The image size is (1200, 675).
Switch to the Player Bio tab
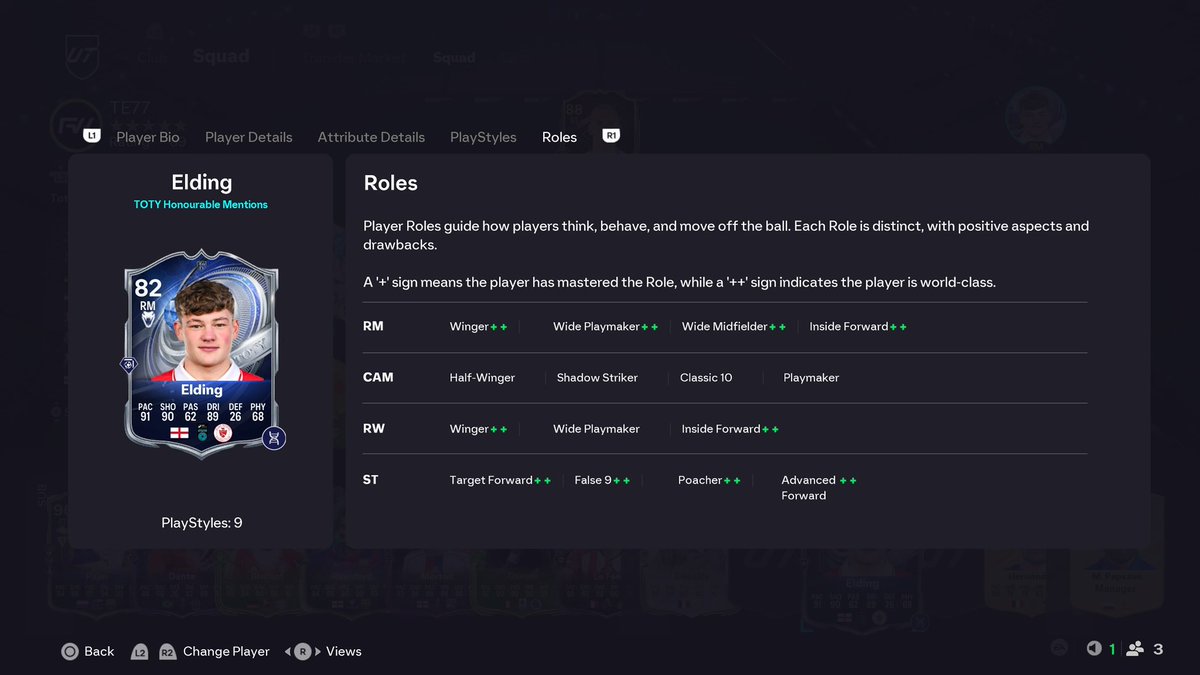click(148, 137)
